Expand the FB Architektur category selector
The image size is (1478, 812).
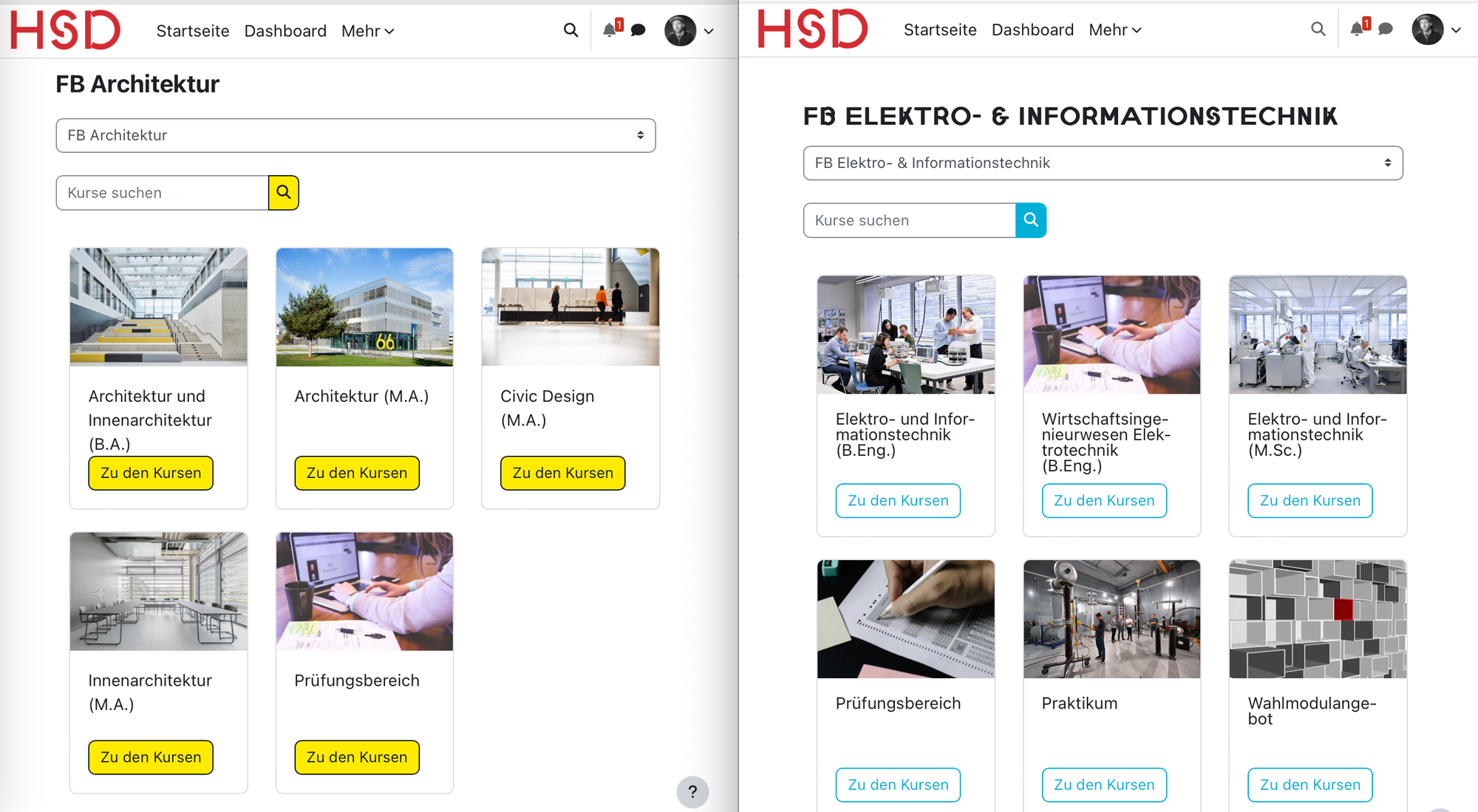pyautogui.click(x=355, y=135)
